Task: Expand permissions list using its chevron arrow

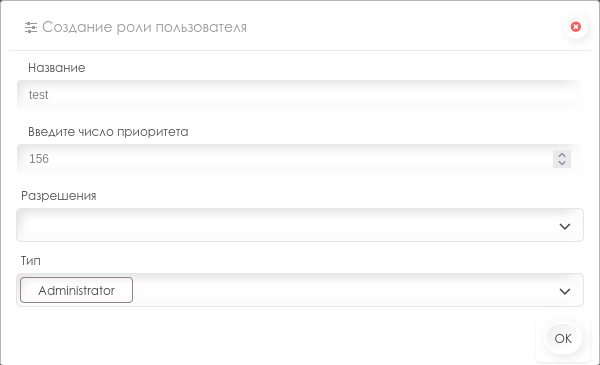Action: [x=565, y=226]
